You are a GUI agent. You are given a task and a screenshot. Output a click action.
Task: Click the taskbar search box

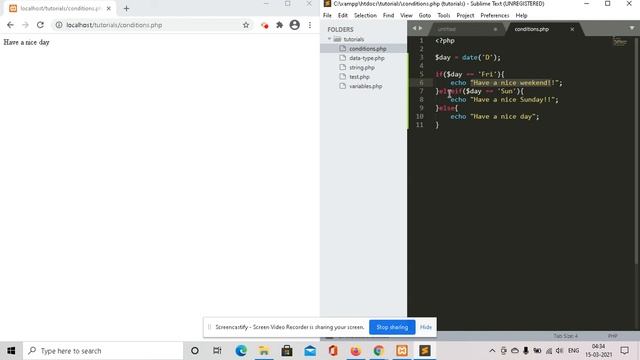coord(103,351)
